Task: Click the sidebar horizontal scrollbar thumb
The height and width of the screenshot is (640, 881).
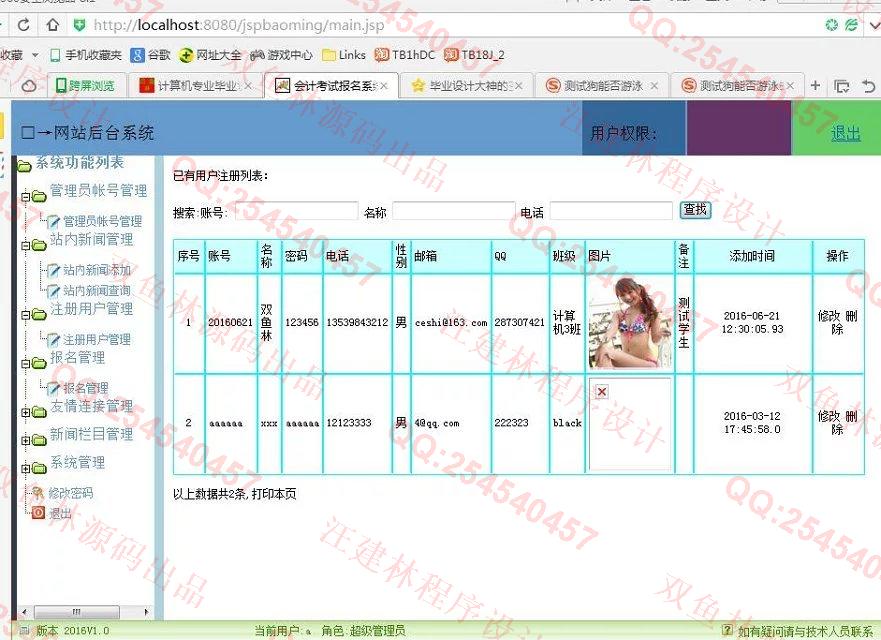Action: click(76, 611)
